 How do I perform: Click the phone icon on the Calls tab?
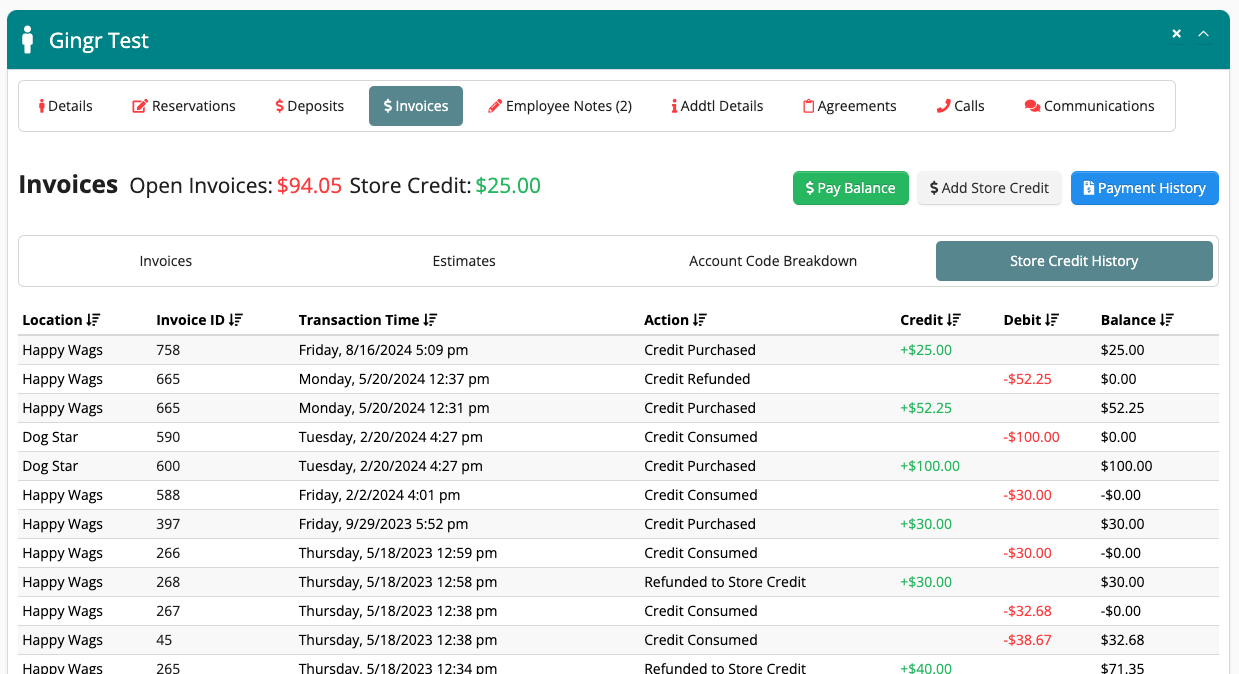click(x=942, y=105)
